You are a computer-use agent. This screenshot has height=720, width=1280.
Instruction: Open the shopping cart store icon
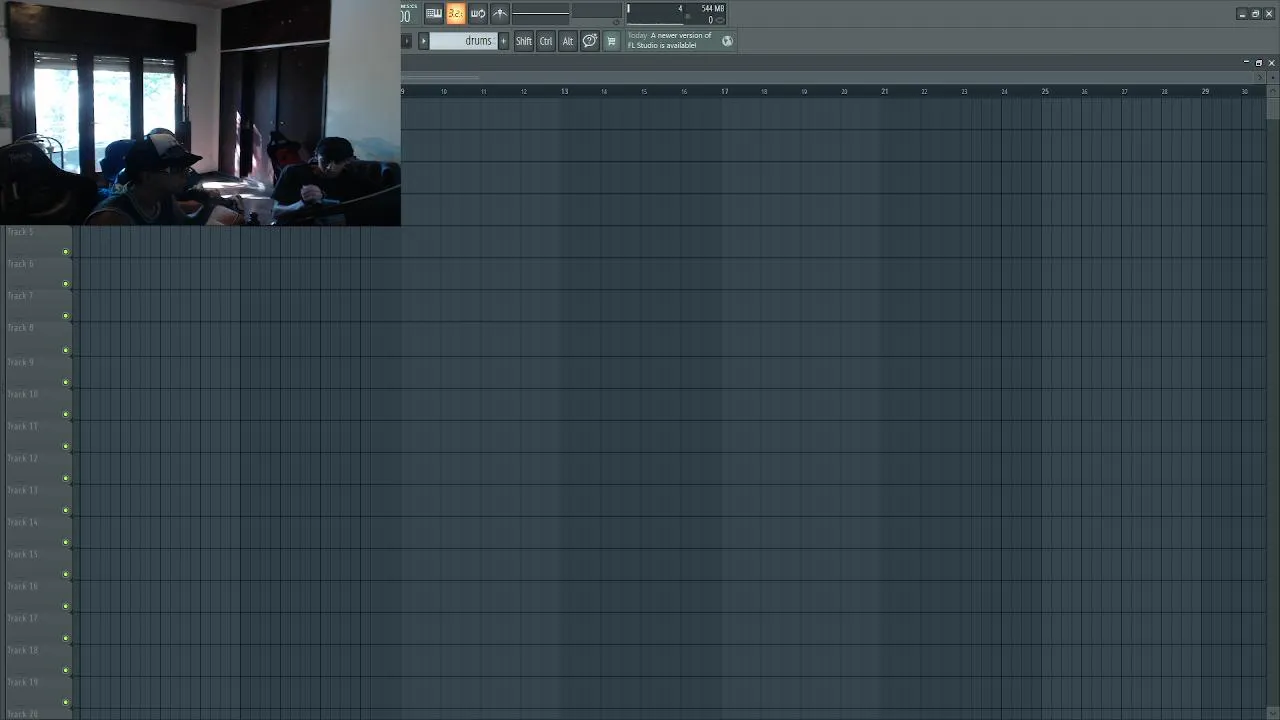point(612,41)
